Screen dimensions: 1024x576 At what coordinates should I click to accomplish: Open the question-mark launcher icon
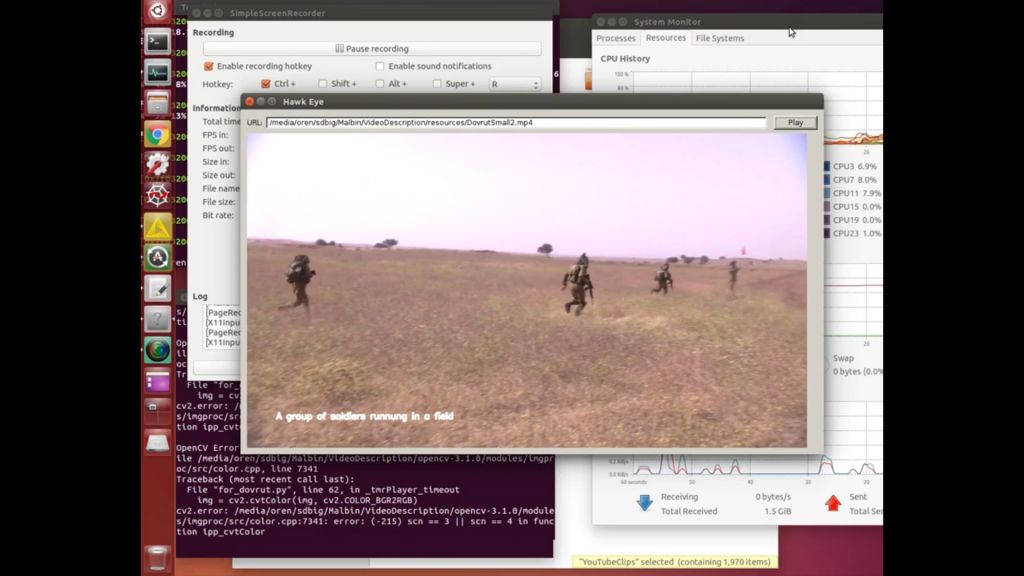tap(157, 319)
